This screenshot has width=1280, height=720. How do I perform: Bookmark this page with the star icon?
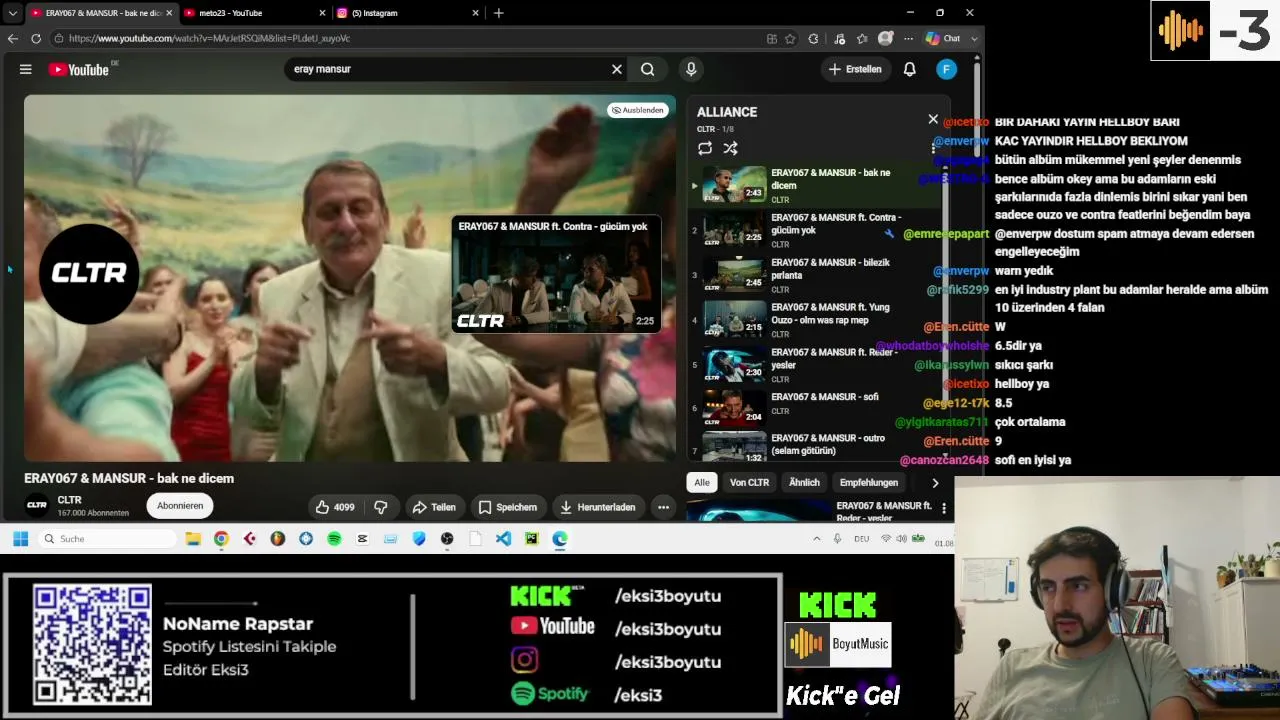[x=790, y=39]
